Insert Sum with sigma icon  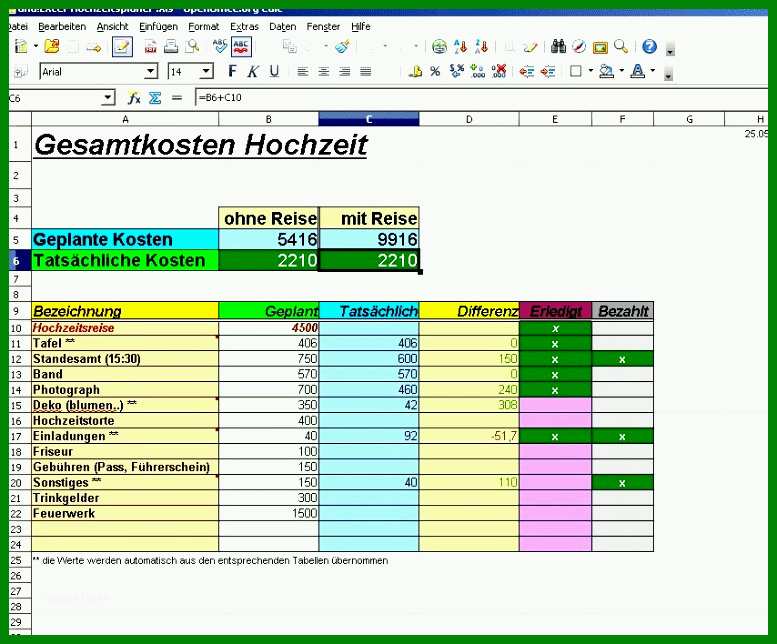tap(155, 98)
